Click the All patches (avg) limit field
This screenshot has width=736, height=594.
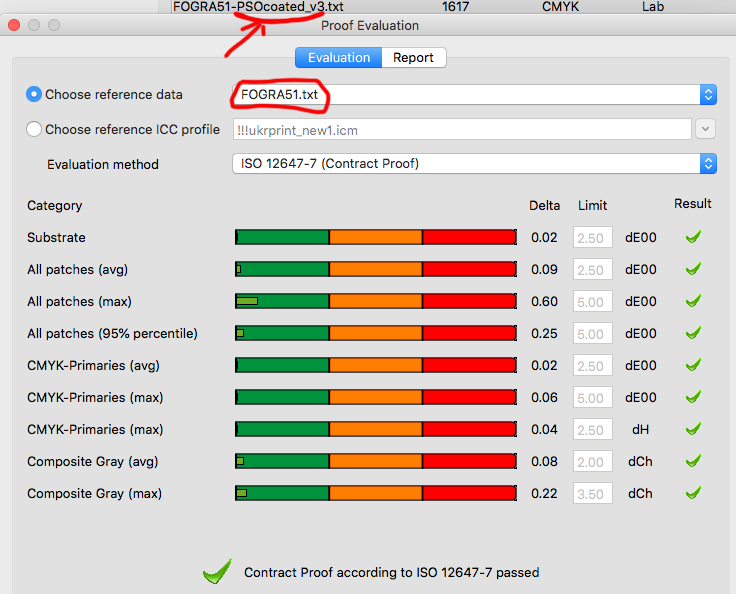[593, 270]
